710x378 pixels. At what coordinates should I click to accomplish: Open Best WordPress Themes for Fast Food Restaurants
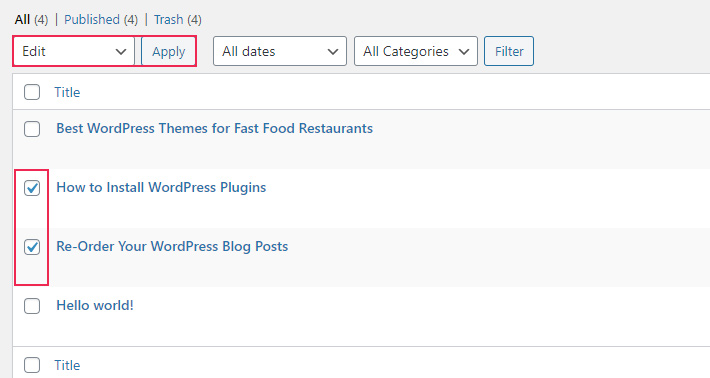point(215,128)
